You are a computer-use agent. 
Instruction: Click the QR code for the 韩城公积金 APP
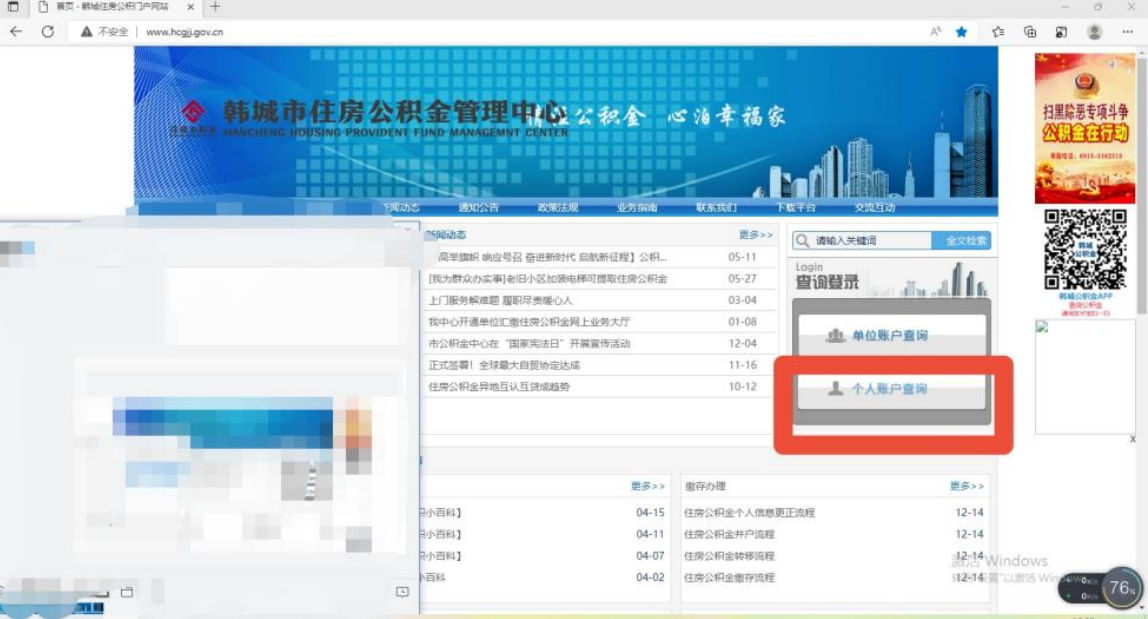[x=1085, y=249]
